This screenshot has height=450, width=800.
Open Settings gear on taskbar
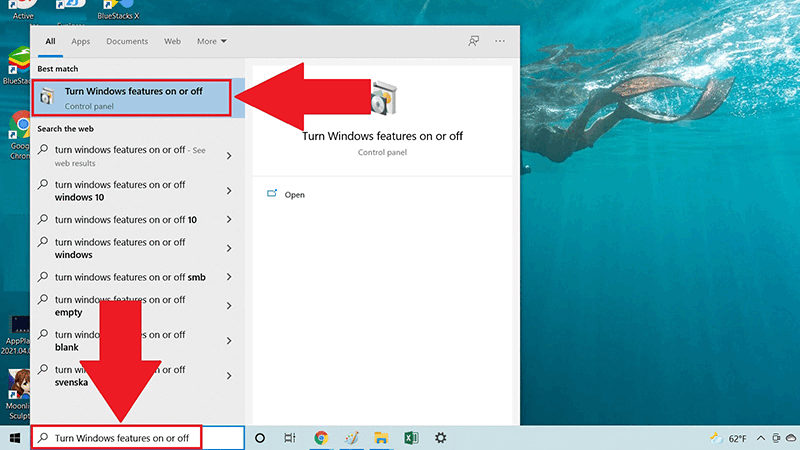441,438
